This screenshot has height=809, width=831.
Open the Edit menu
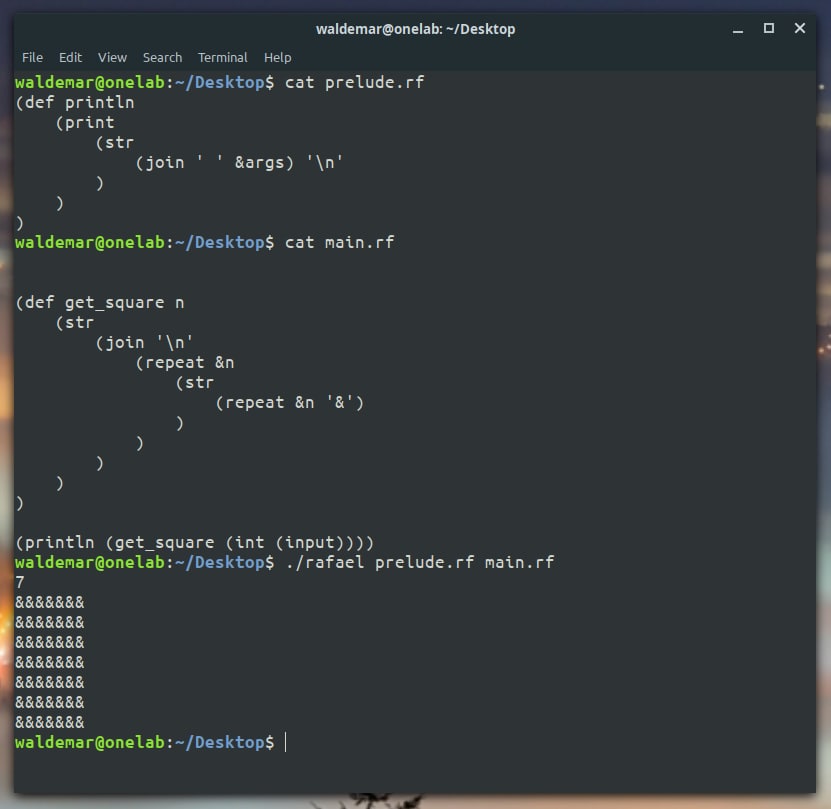coord(70,57)
